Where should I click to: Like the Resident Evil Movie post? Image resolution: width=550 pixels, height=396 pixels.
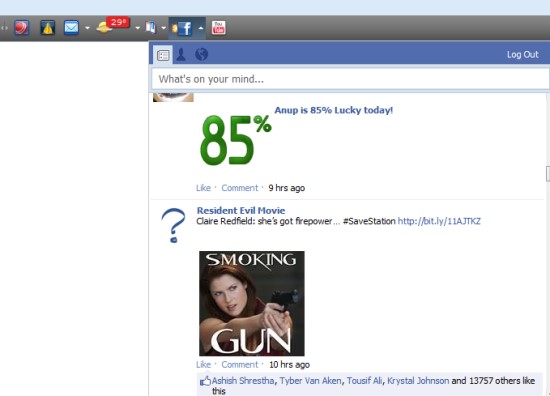point(203,365)
